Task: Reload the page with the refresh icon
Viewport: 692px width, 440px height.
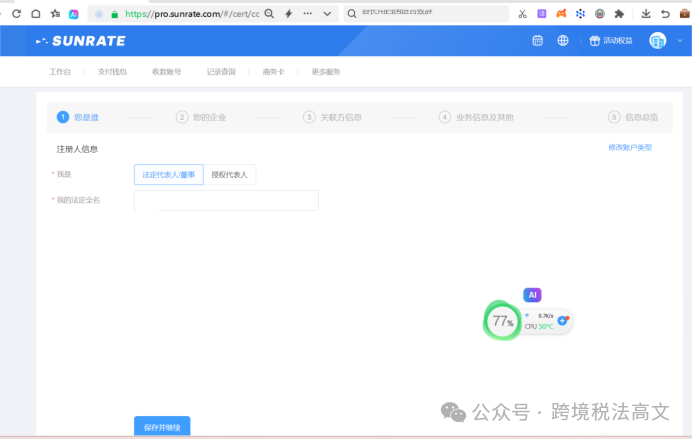Action: (x=16, y=14)
